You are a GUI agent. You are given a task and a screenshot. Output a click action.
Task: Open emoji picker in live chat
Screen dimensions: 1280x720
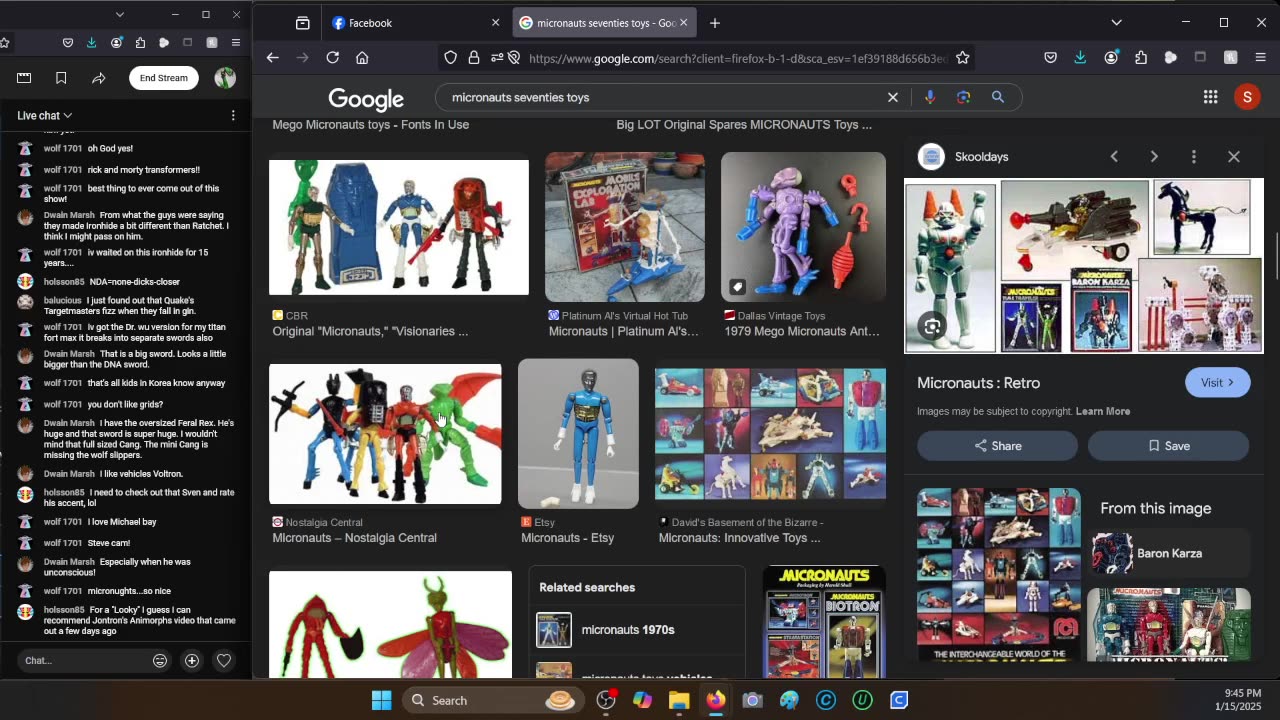pos(160,660)
